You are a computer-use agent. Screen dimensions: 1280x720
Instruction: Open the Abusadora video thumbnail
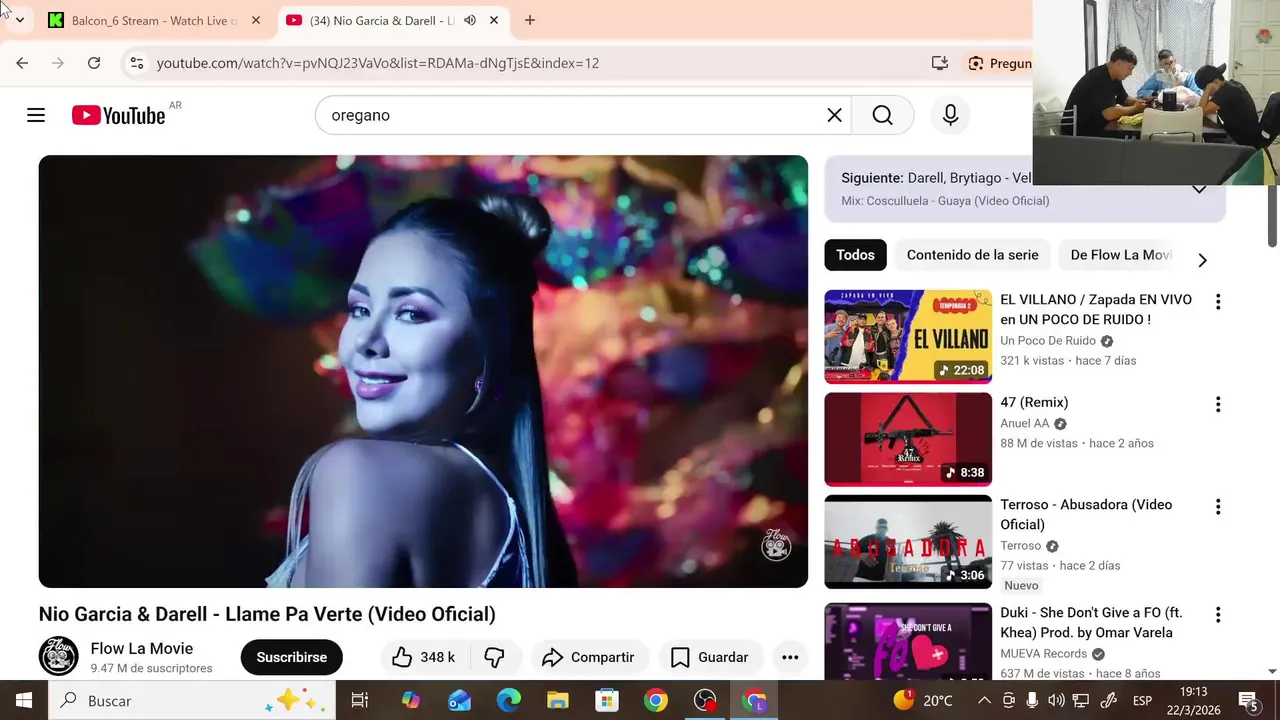(908, 542)
